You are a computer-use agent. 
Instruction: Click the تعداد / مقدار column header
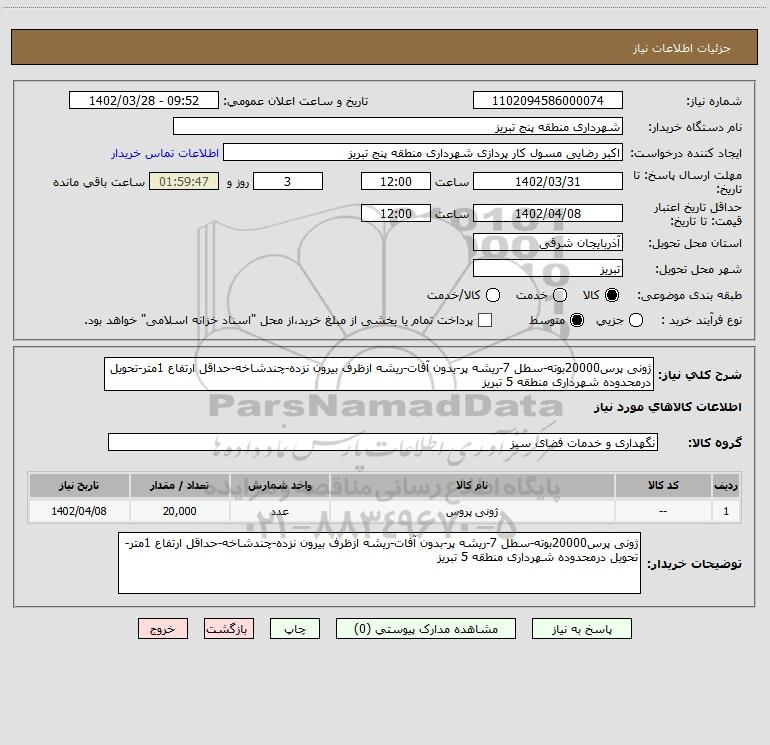point(180,486)
